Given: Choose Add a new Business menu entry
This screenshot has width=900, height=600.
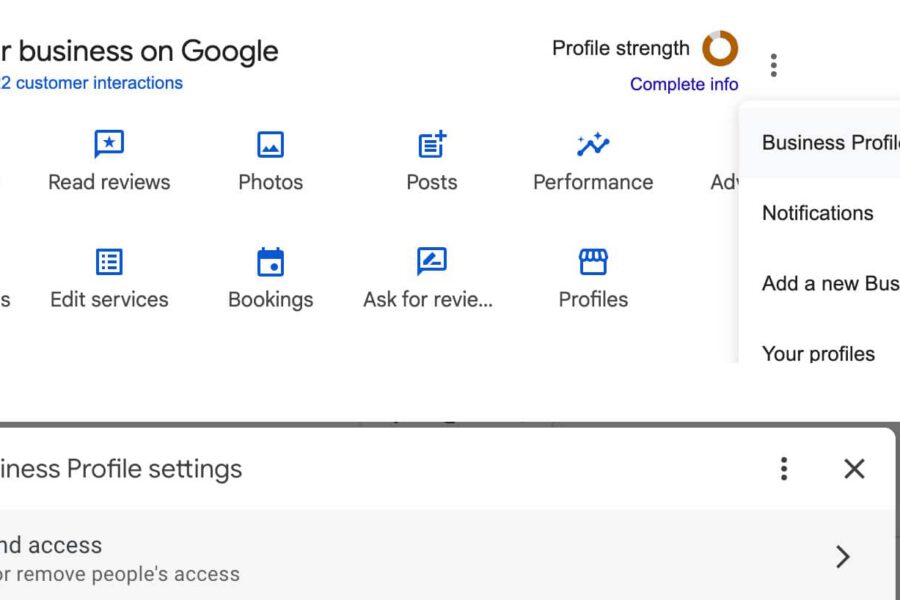Looking at the screenshot, I should [820, 284].
